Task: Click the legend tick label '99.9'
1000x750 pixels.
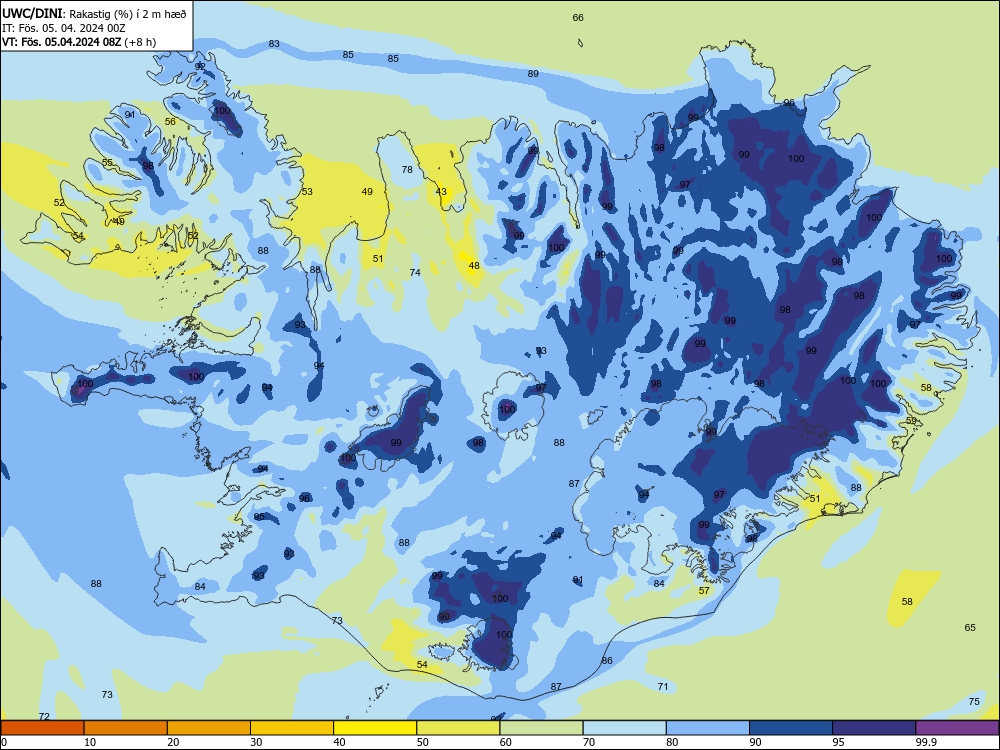Action: point(927,742)
